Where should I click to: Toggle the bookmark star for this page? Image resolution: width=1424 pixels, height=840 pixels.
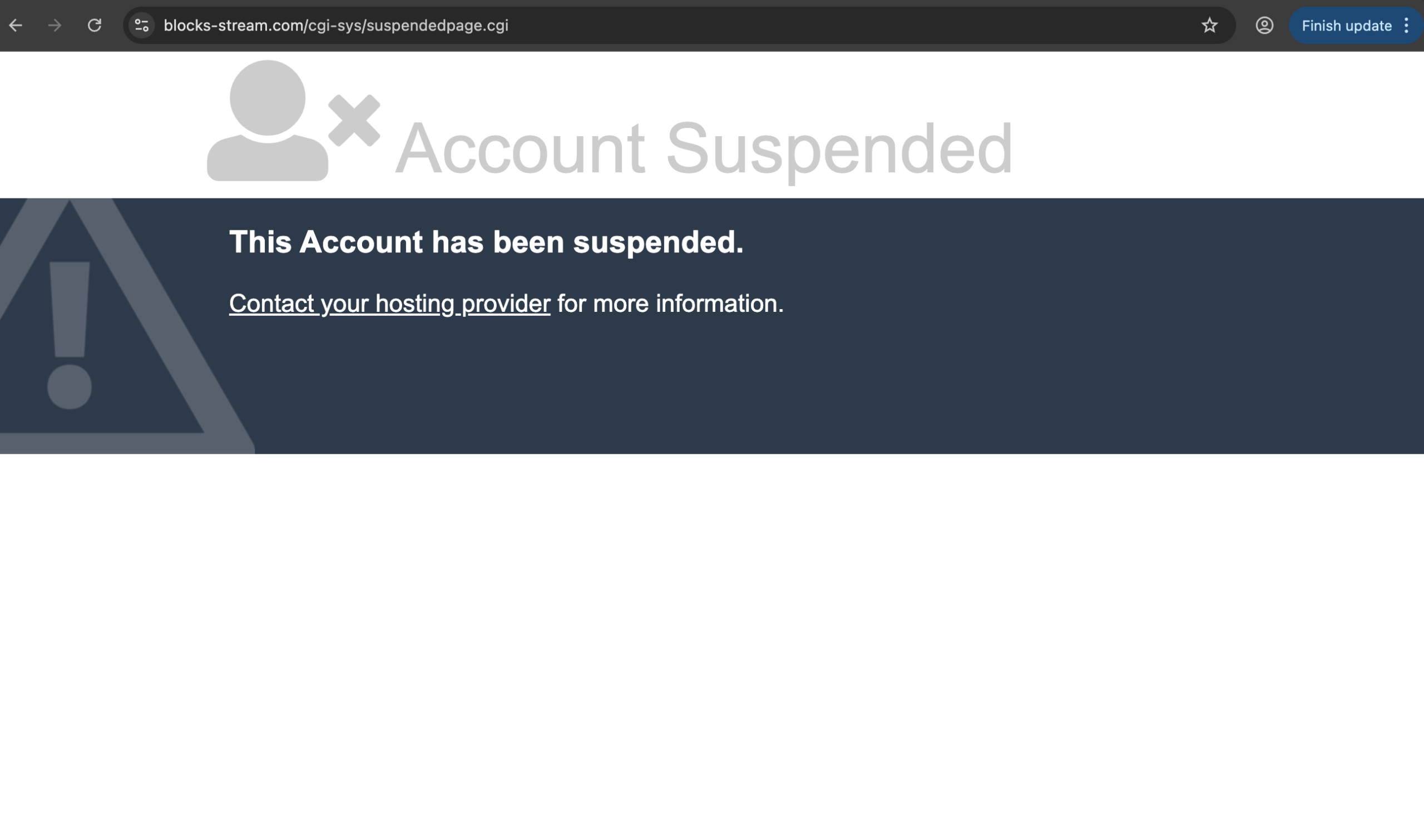[x=1209, y=25]
